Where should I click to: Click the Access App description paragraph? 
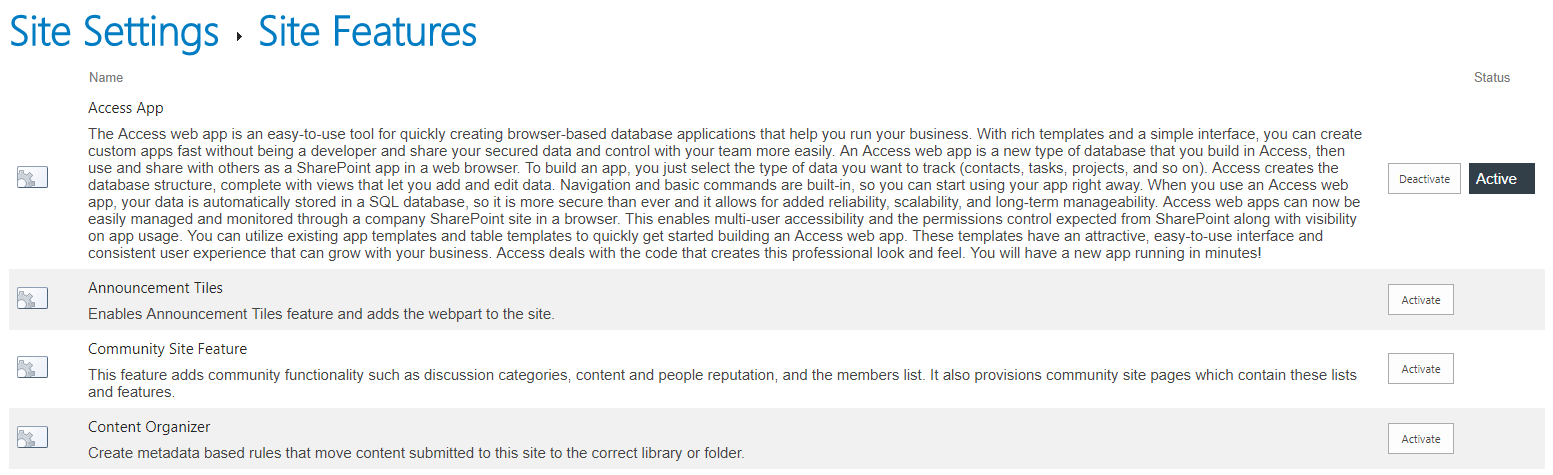727,194
